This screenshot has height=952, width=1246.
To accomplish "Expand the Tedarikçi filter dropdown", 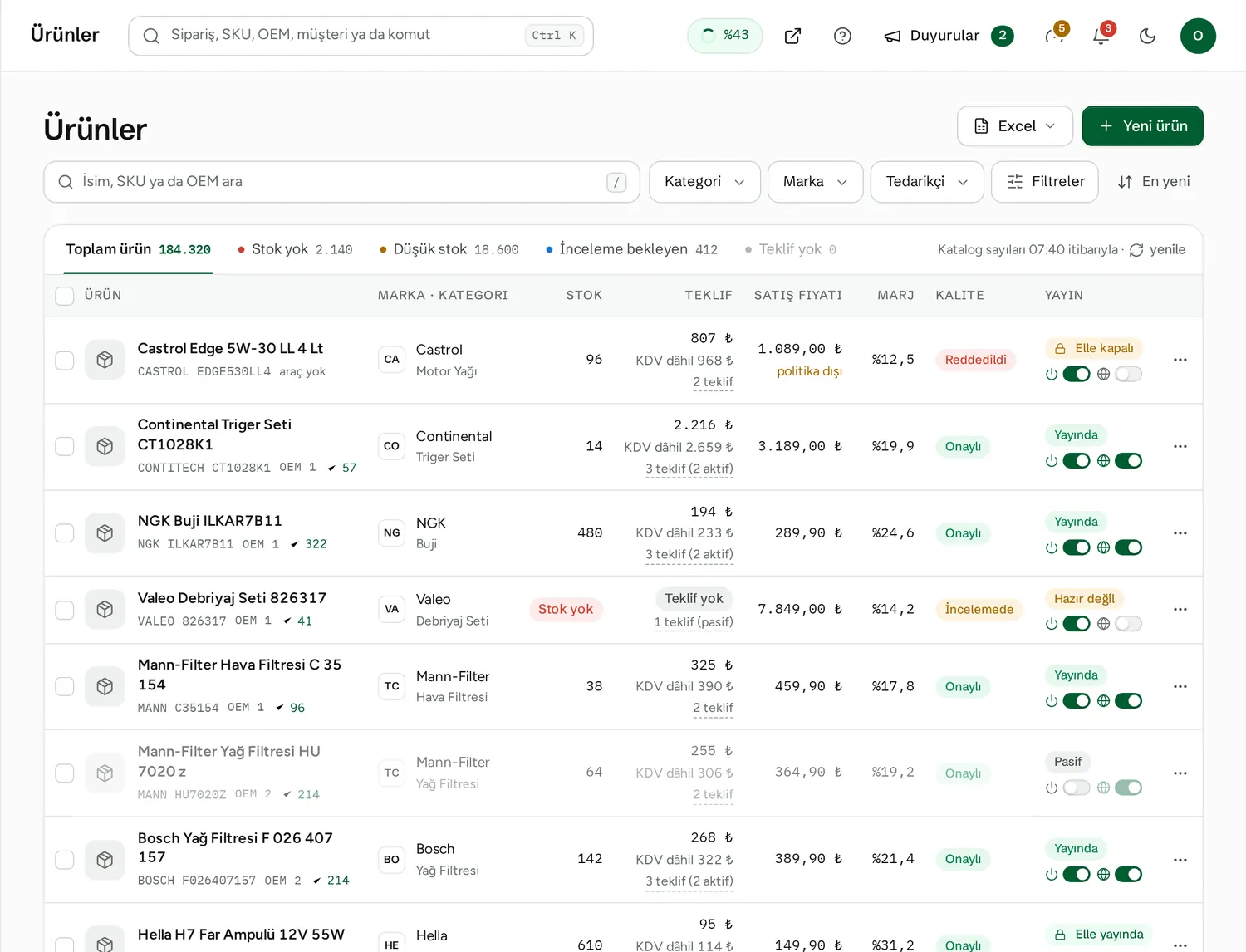I will tap(927, 182).
